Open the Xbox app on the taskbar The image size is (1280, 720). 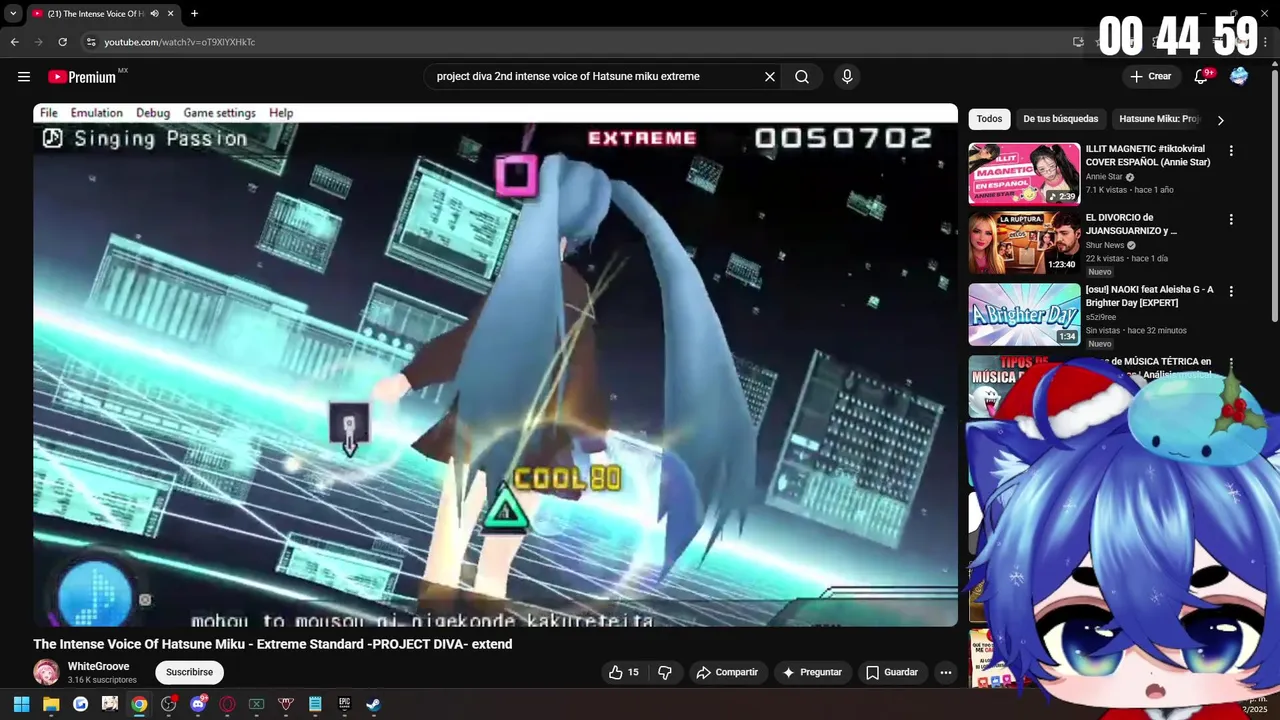256,704
